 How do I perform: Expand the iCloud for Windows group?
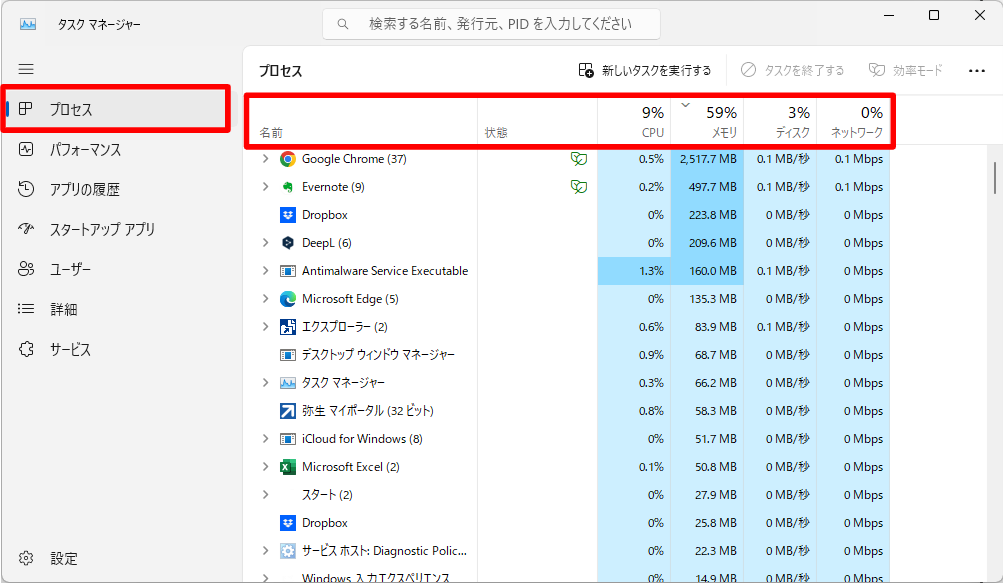[265, 439]
